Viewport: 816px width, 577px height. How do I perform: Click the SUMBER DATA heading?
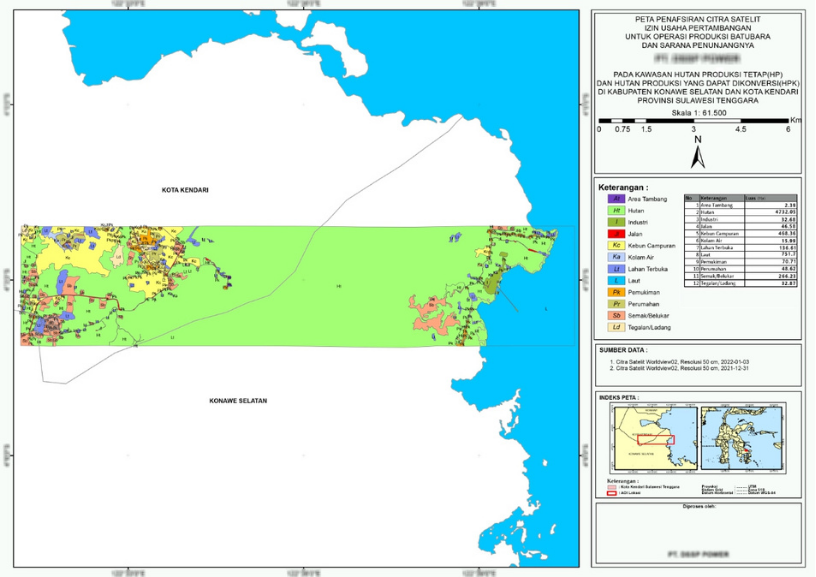[622, 351]
